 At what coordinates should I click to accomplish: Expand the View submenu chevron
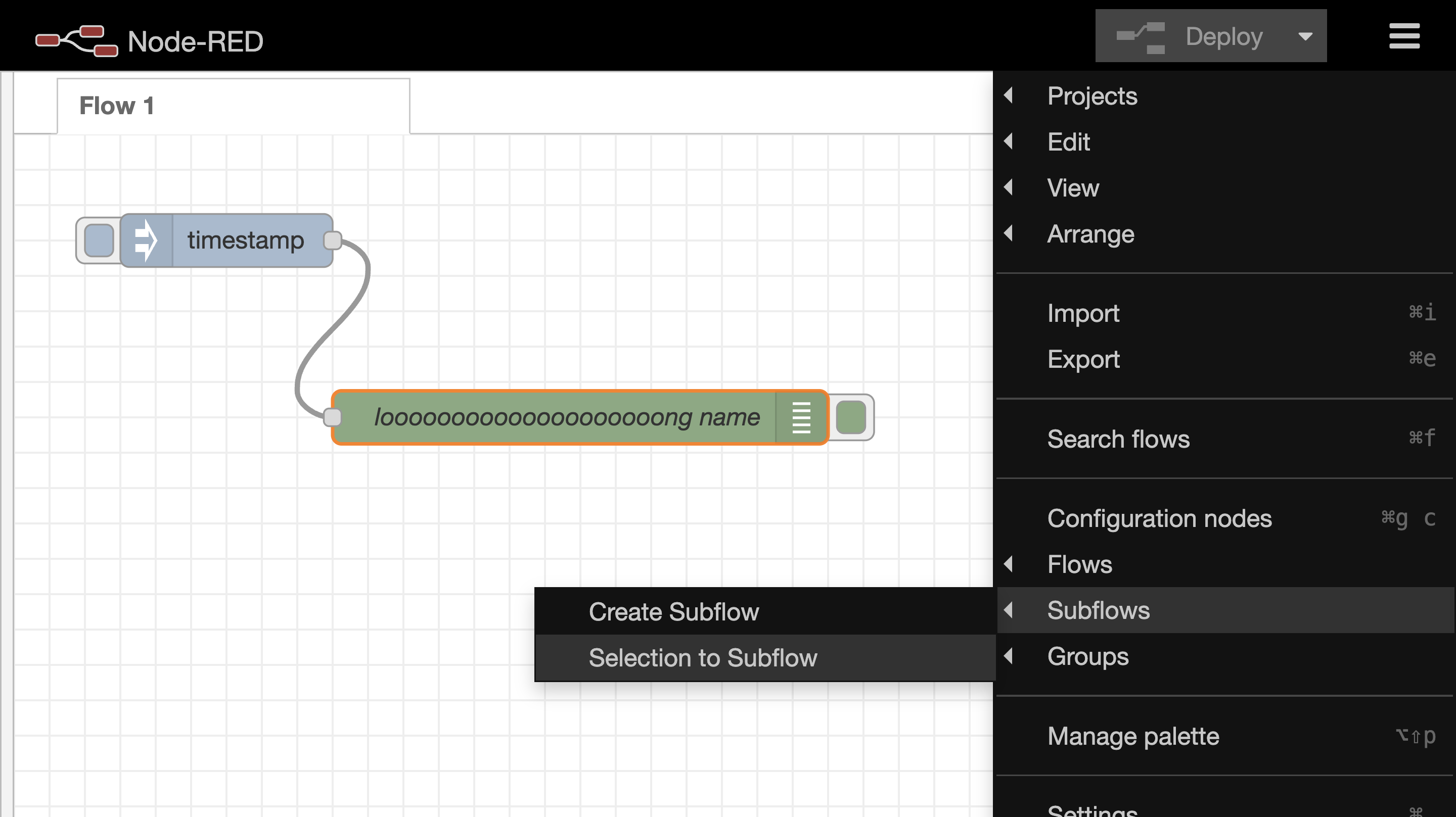coord(1010,188)
